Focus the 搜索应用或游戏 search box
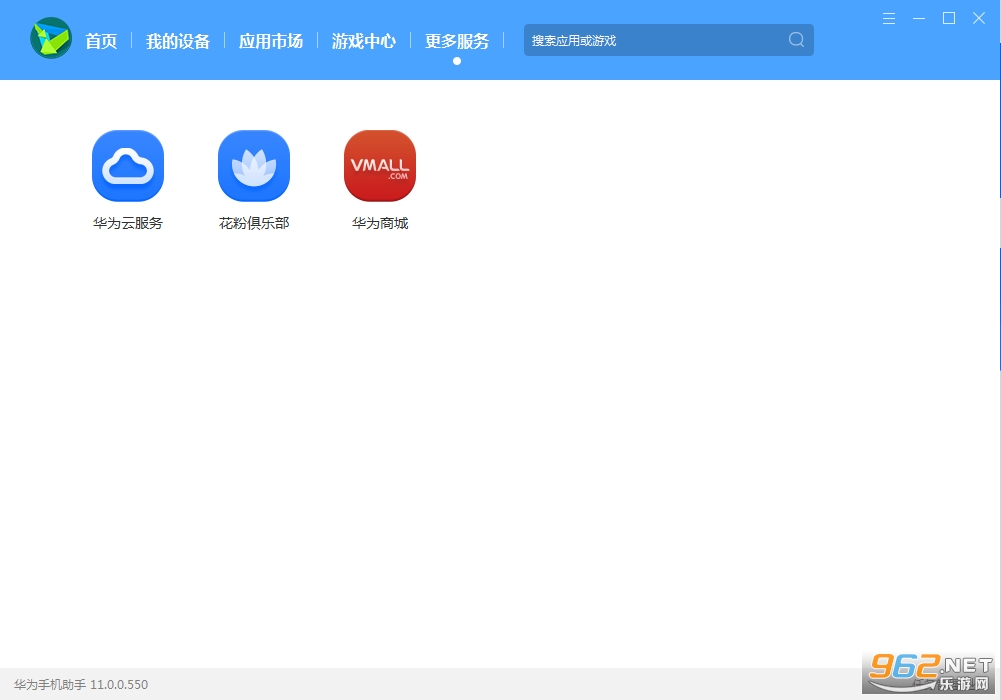This screenshot has width=1001, height=700. tap(650, 40)
